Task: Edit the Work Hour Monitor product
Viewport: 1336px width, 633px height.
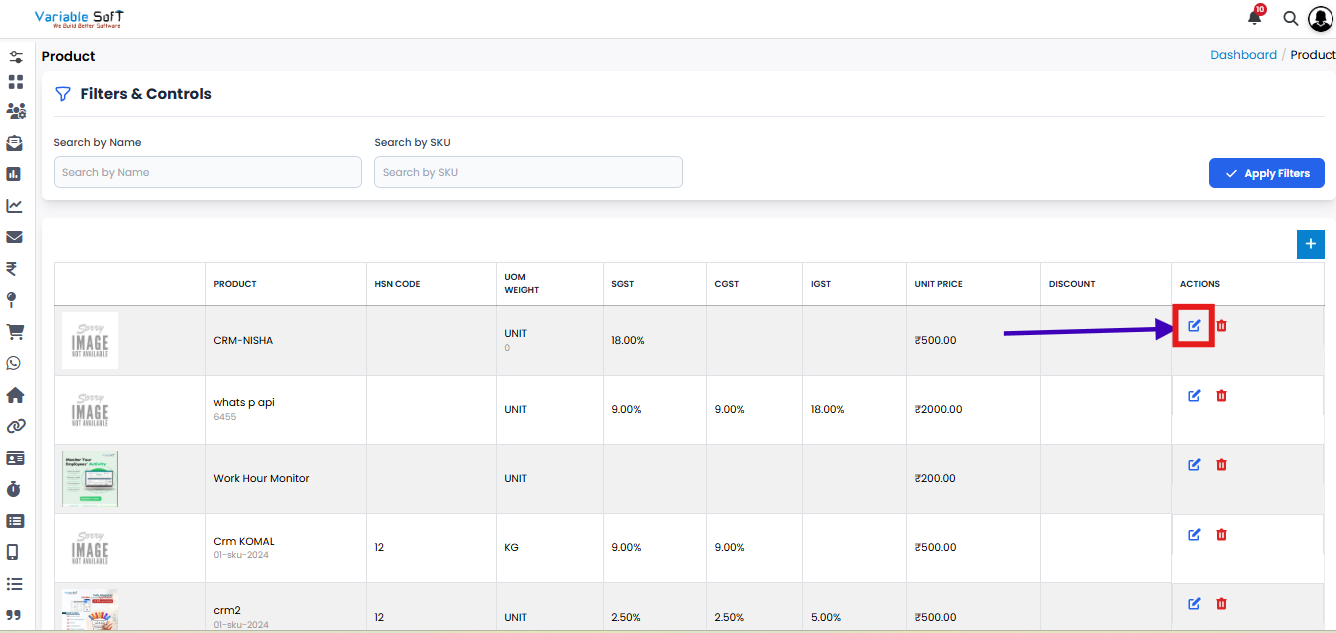Action: [x=1194, y=465]
